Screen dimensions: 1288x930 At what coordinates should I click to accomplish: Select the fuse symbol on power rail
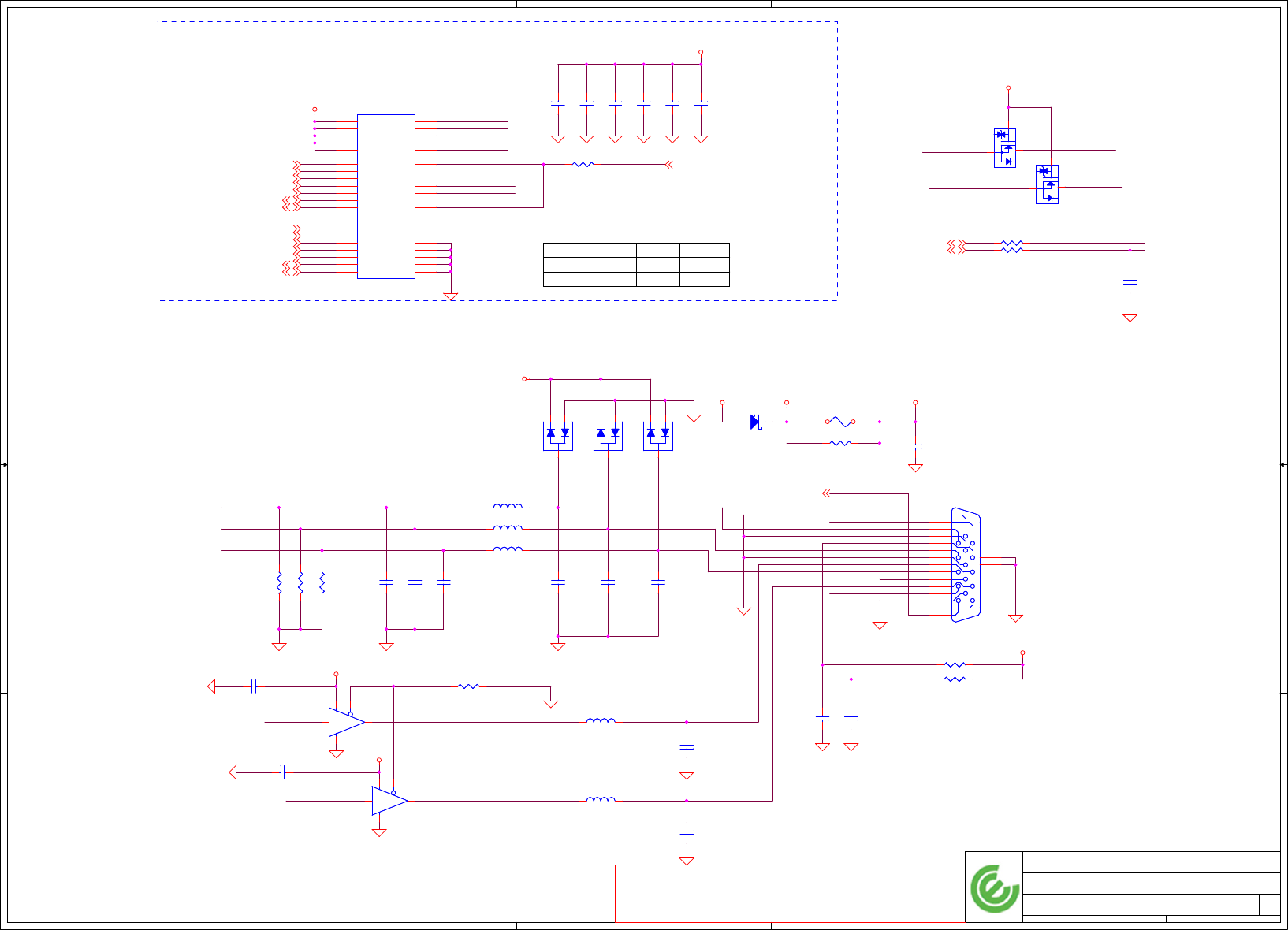840,422
